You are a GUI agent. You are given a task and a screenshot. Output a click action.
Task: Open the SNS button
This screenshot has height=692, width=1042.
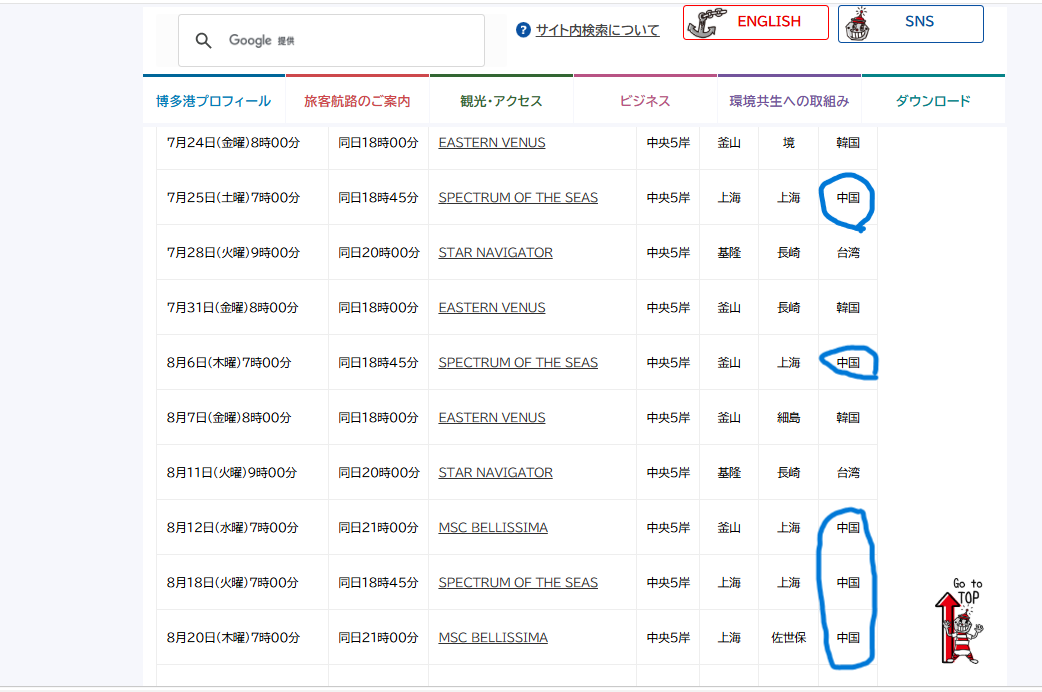coord(910,24)
